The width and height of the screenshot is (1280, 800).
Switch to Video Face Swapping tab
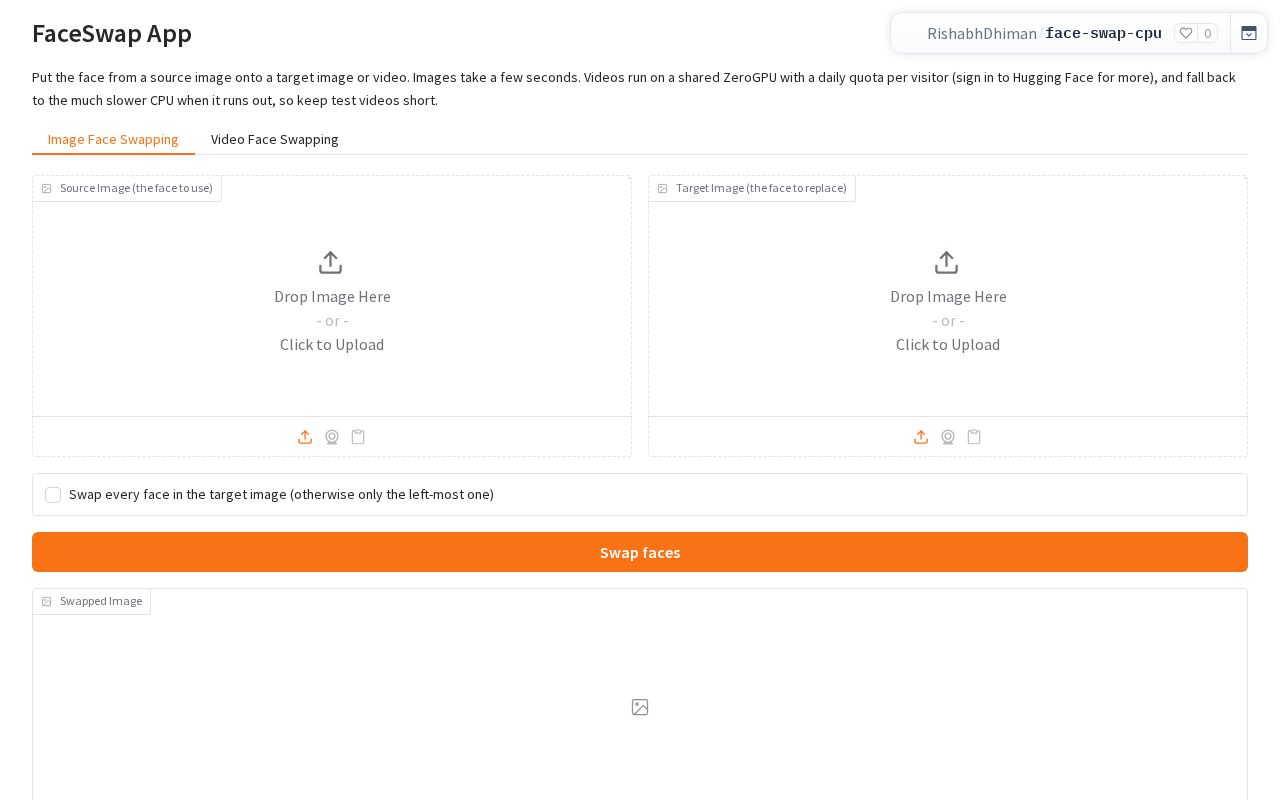275,139
